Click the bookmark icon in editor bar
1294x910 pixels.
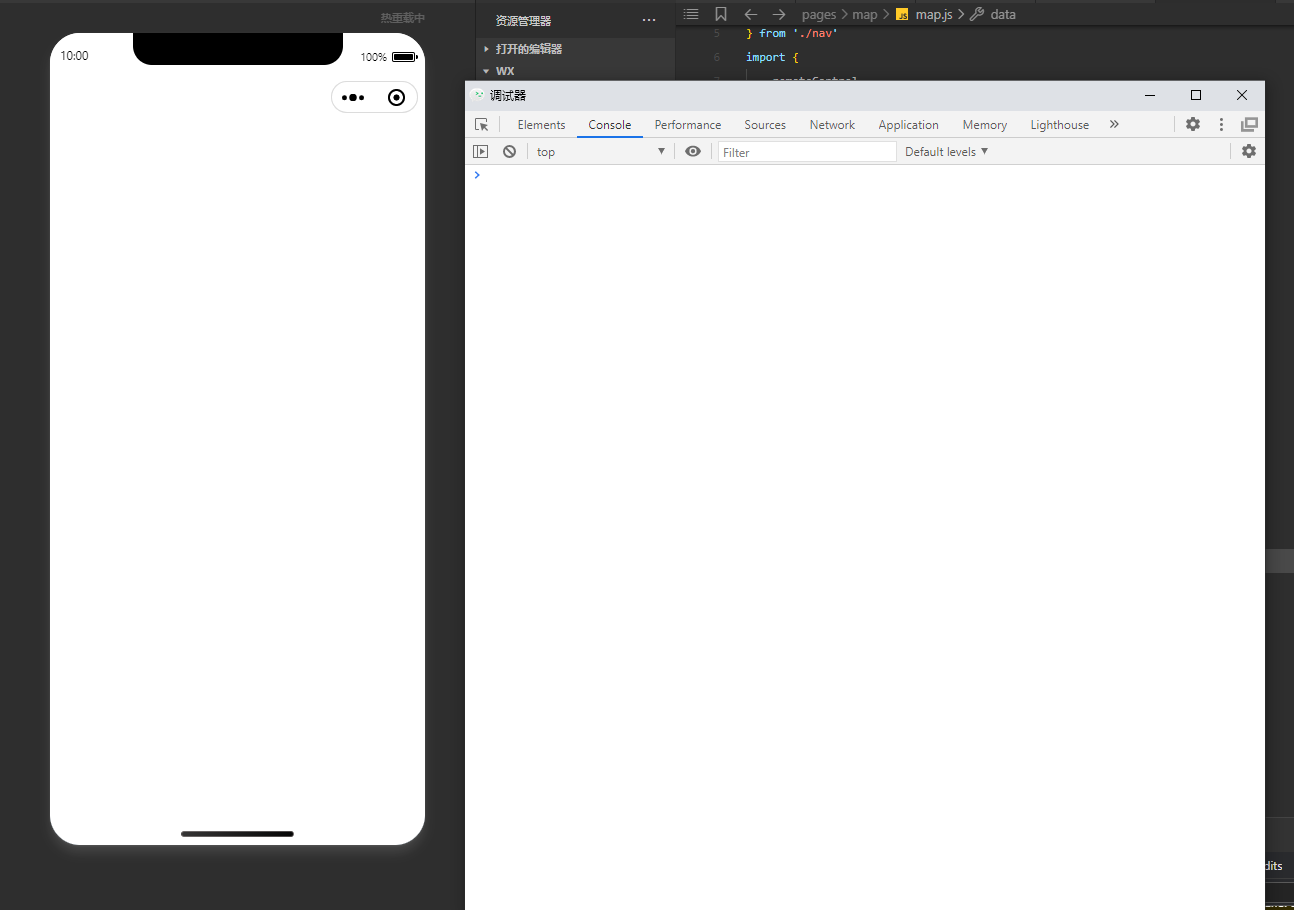[721, 14]
